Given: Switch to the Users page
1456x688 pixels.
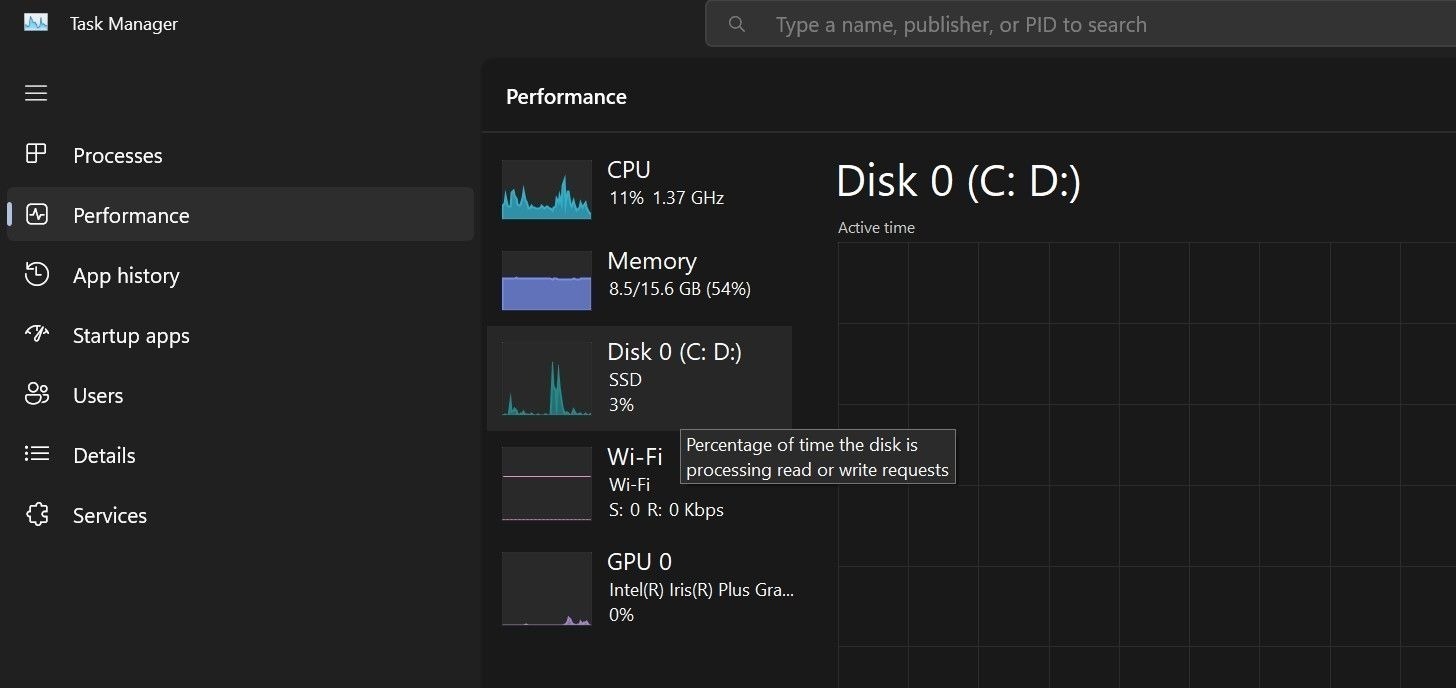Looking at the screenshot, I should click(x=240, y=395).
